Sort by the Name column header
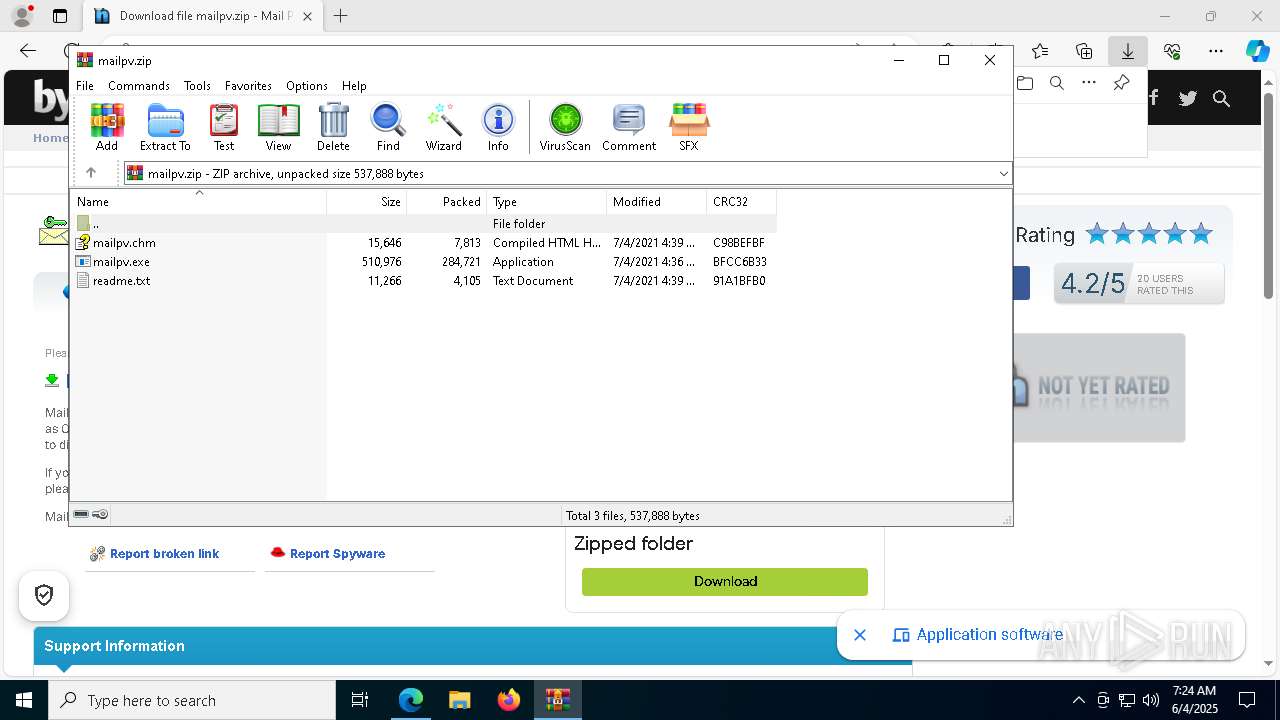Screen dimensions: 1280x720 click(x=198, y=201)
